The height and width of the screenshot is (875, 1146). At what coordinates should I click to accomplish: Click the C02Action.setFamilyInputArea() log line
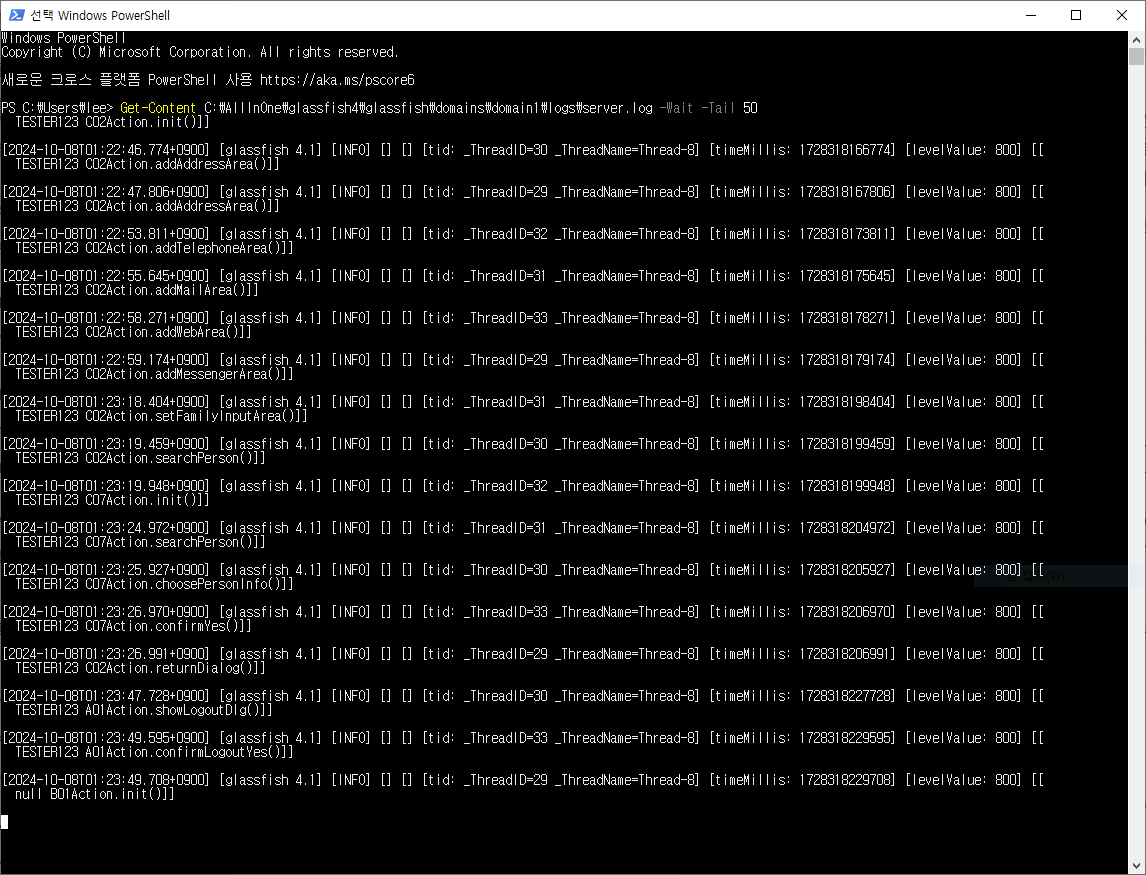tap(161, 417)
